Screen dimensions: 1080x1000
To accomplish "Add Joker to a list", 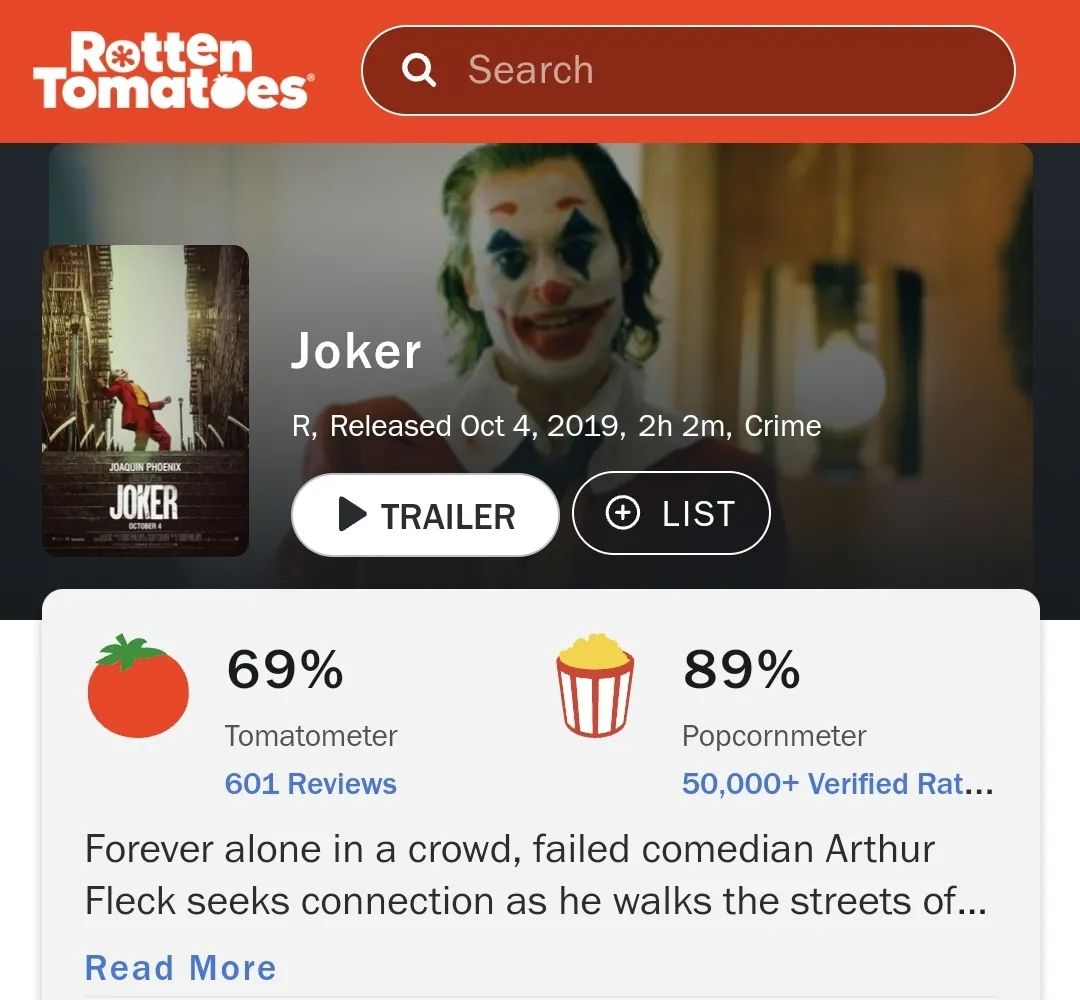I will pyautogui.click(x=671, y=513).
